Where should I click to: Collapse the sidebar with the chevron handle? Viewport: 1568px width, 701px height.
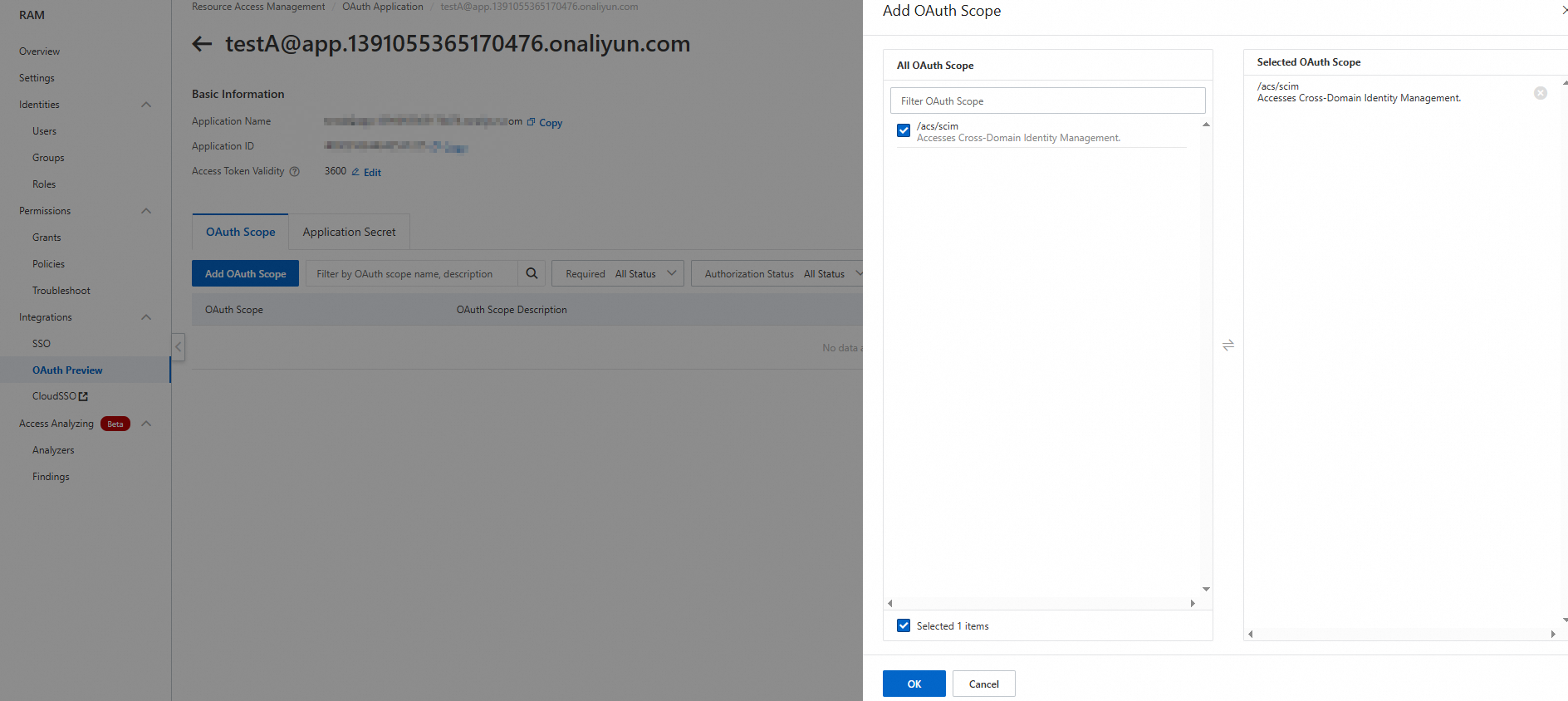179,346
